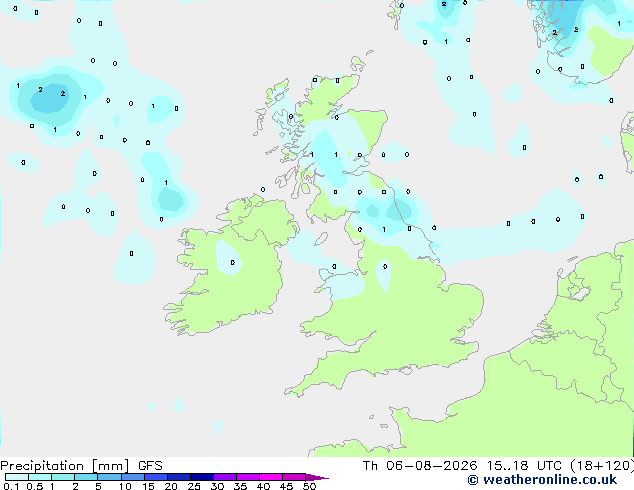Open the weatheronline.co.uk copyright link
Viewport: 634px width, 490px height.
point(542,480)
